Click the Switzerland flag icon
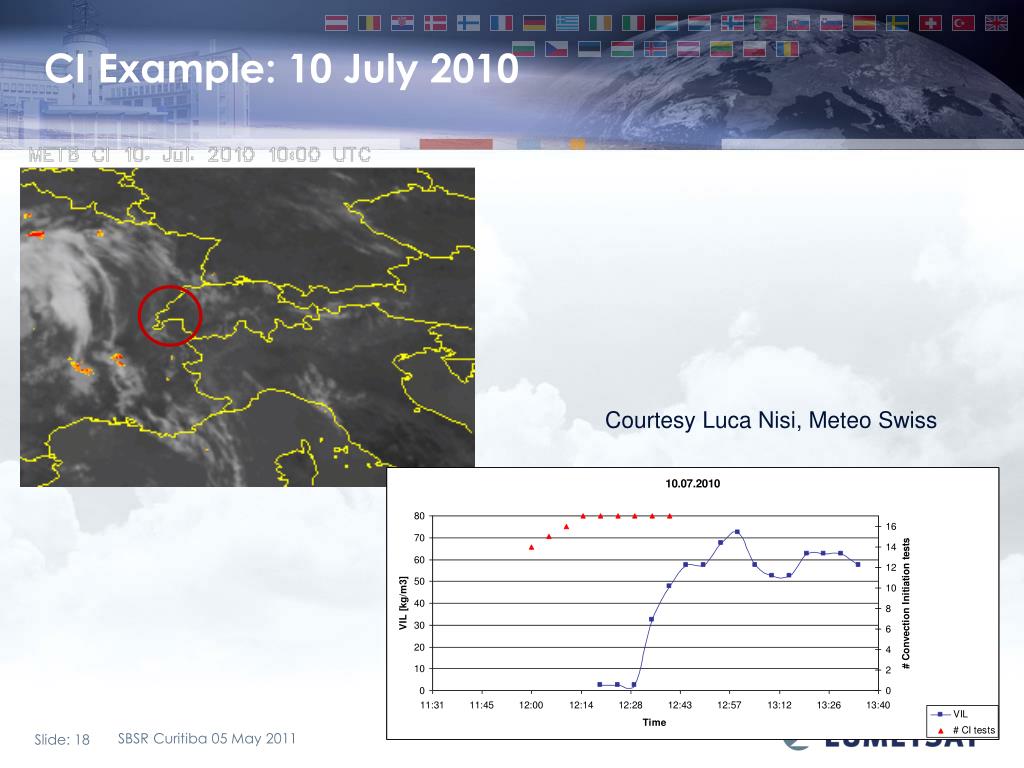 tap(930, 23)
